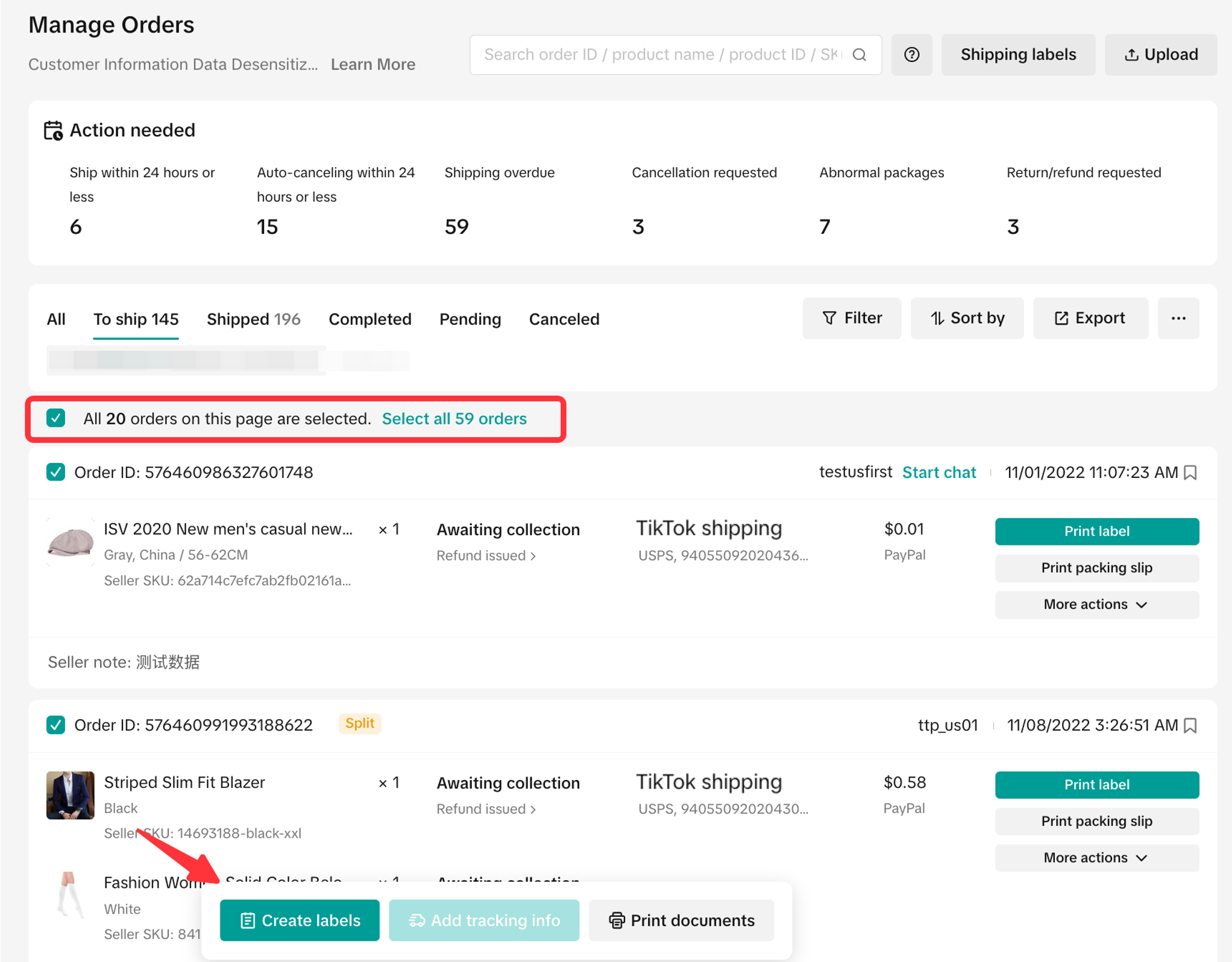Image resolution: width=1232 pixels, height=962 pixels.
Task: Bookmark the first order with the flag icon
Action: [x=1190, y=473]
